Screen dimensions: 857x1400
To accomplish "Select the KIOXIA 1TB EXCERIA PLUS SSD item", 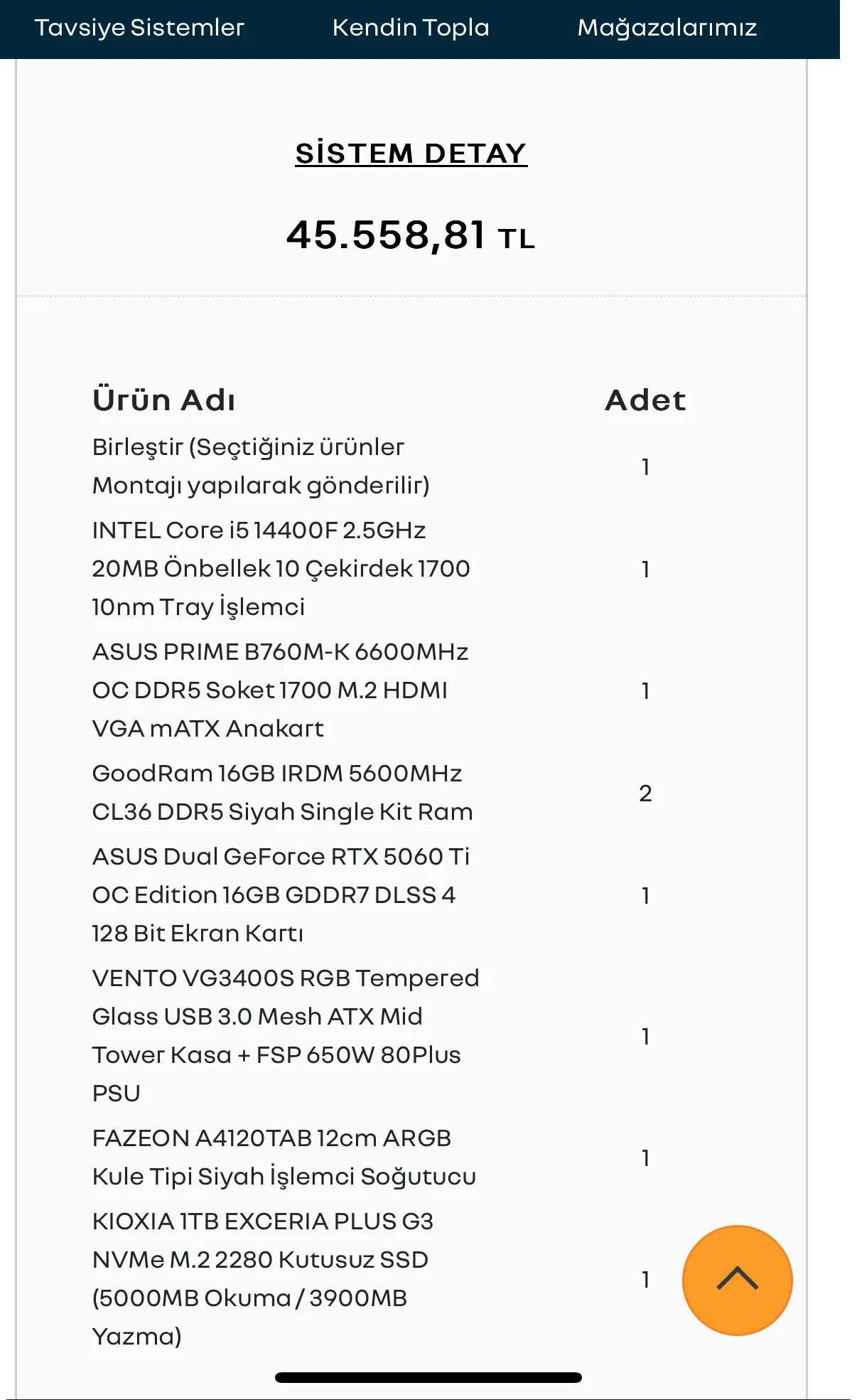I will tap(262, 1279).
